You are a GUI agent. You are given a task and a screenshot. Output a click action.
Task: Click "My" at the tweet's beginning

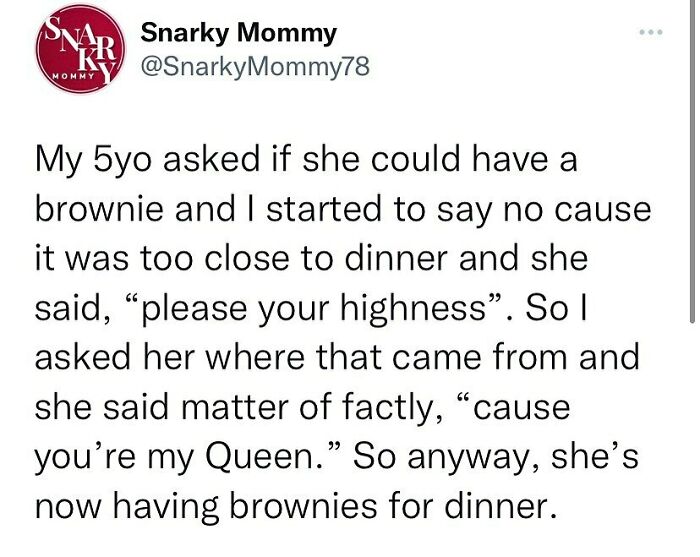(x=58, y=161)
